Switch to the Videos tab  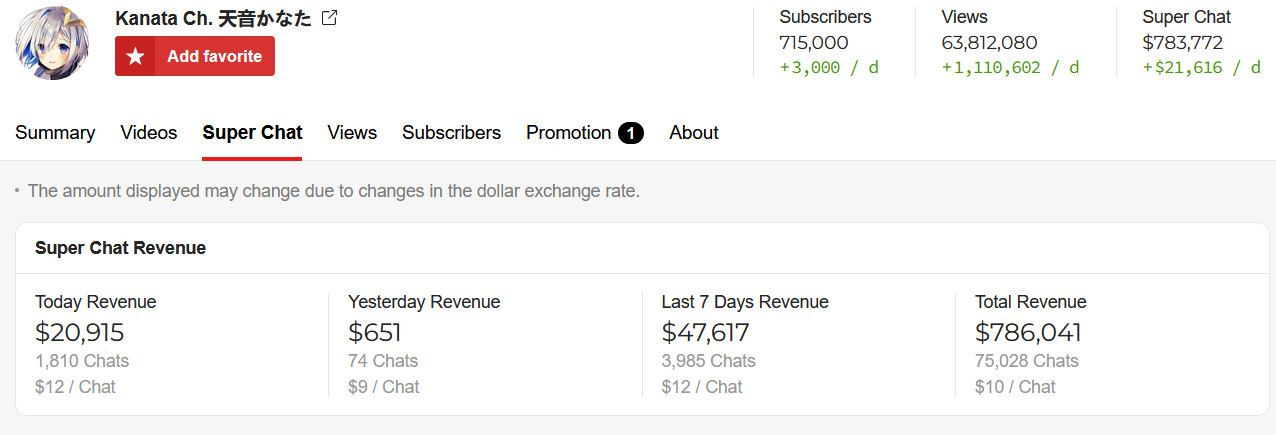coord(149,133)
